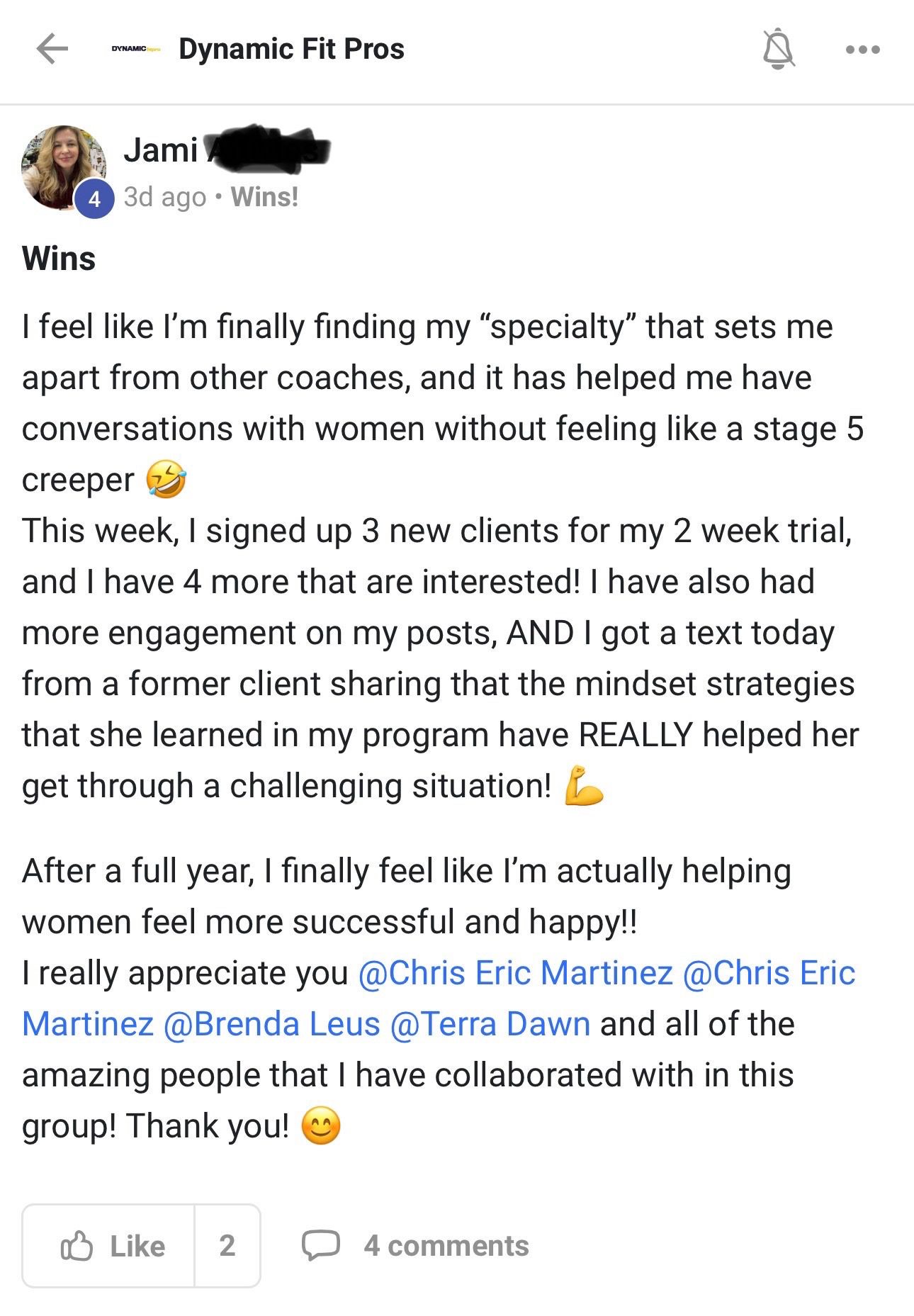
Task: Click the comment speech bubble icon
Action: coord(320,1245)
